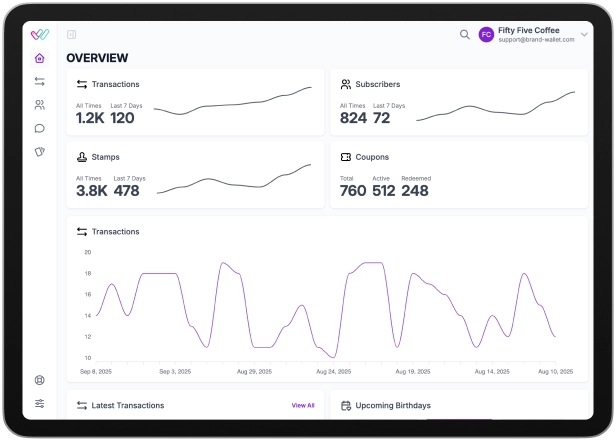The height and width of the screenshot is (441, 616).
Task: Click the search magnifier icon
Action: click(464, 34)
